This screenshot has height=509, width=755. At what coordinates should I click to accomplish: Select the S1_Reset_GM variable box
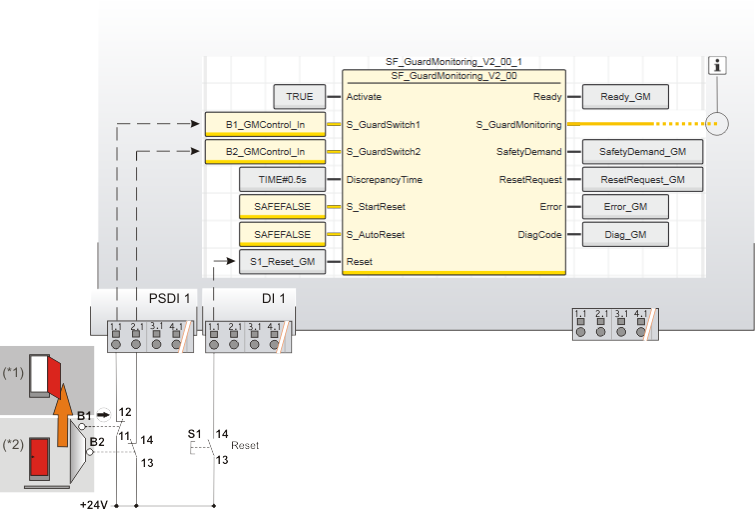click(x=283, y=262)
